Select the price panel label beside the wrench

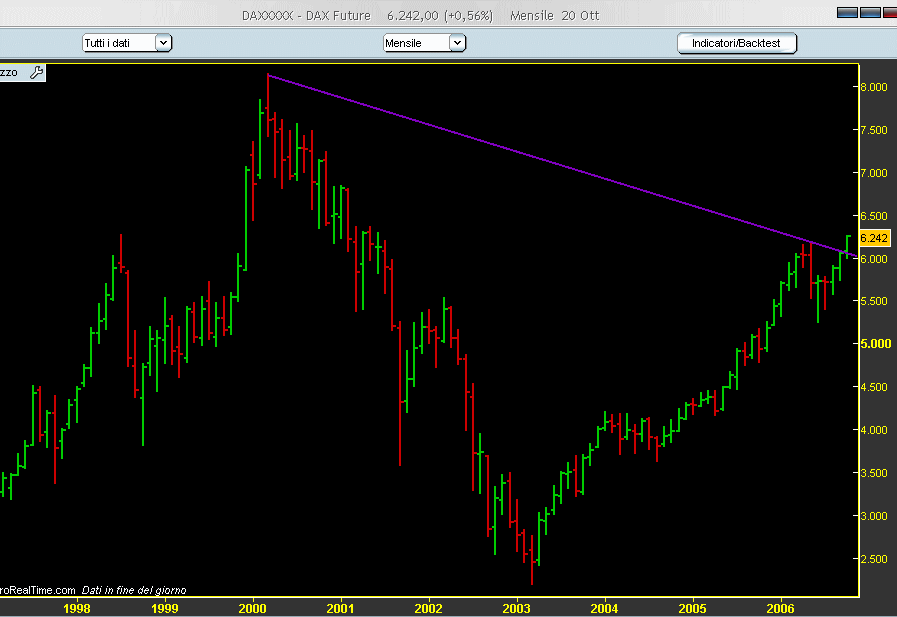(10, 72)
